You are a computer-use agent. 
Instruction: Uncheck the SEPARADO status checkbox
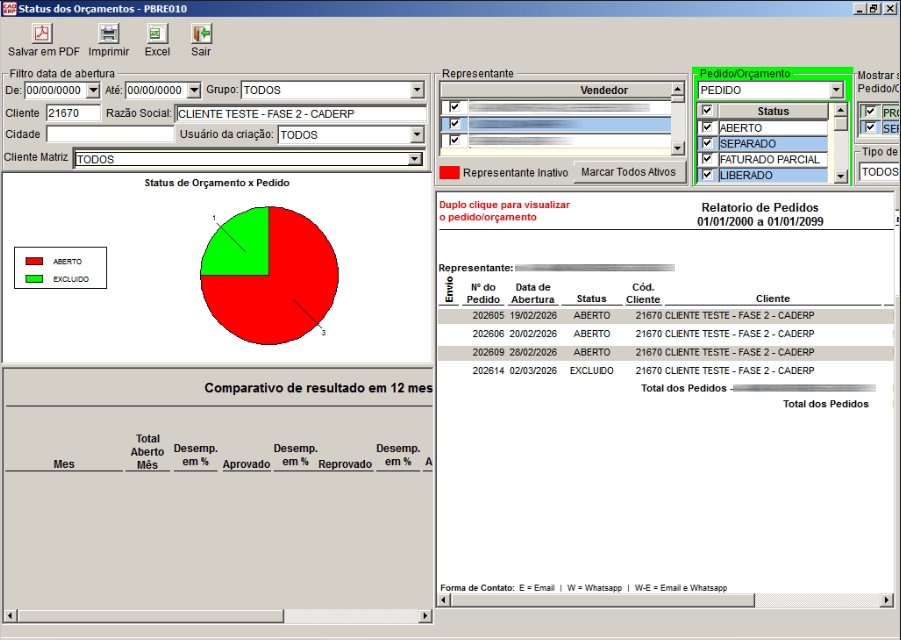point(707,143)
